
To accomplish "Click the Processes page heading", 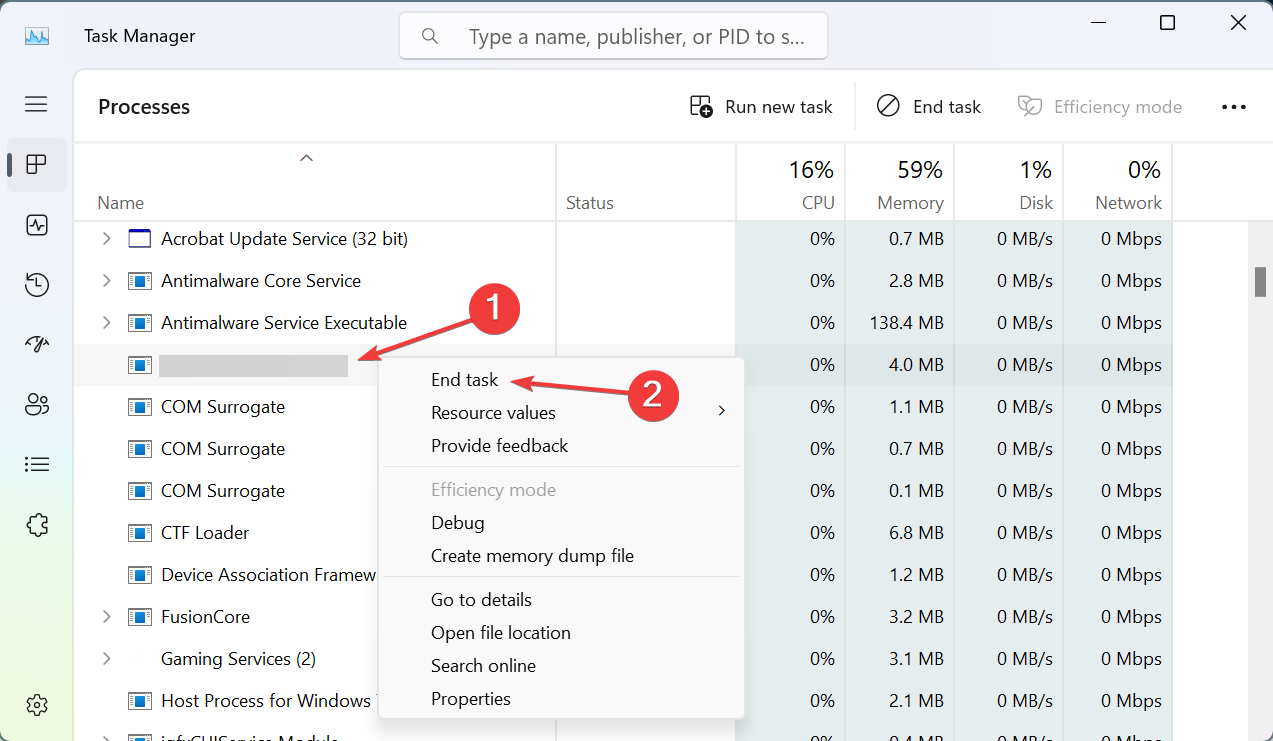I will [144, 107].
